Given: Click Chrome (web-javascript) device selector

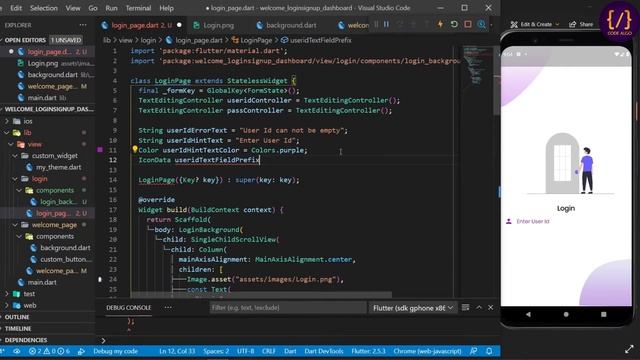Looking at the screenshot, I should coord(427,351).
